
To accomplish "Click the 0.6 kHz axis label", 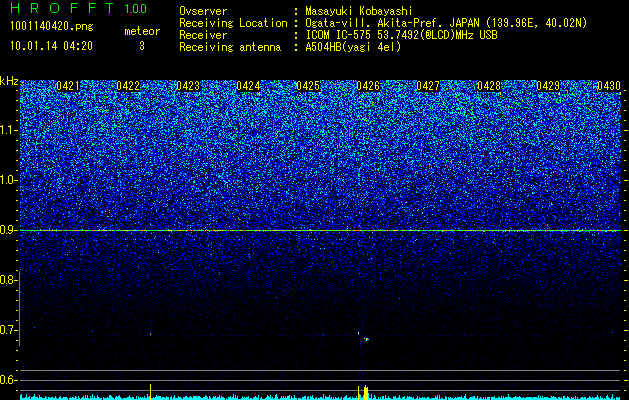I will (x=8, y=380).
